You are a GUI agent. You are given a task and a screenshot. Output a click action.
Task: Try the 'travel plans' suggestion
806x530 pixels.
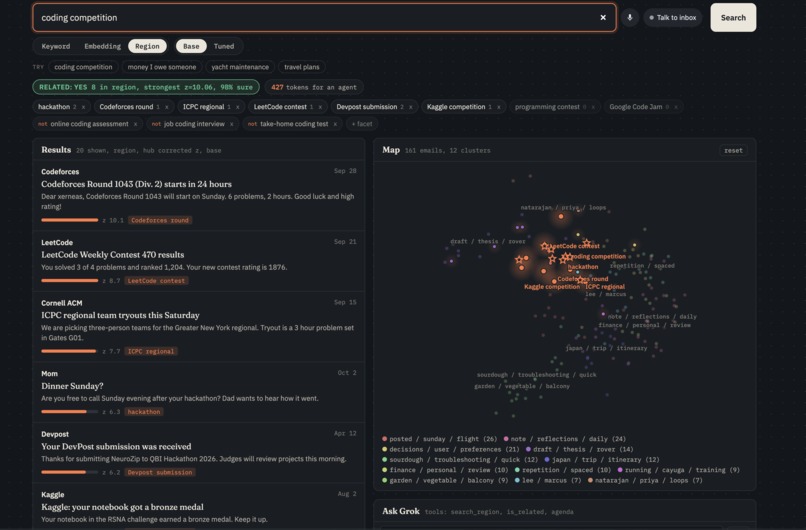tap(302, 67)
